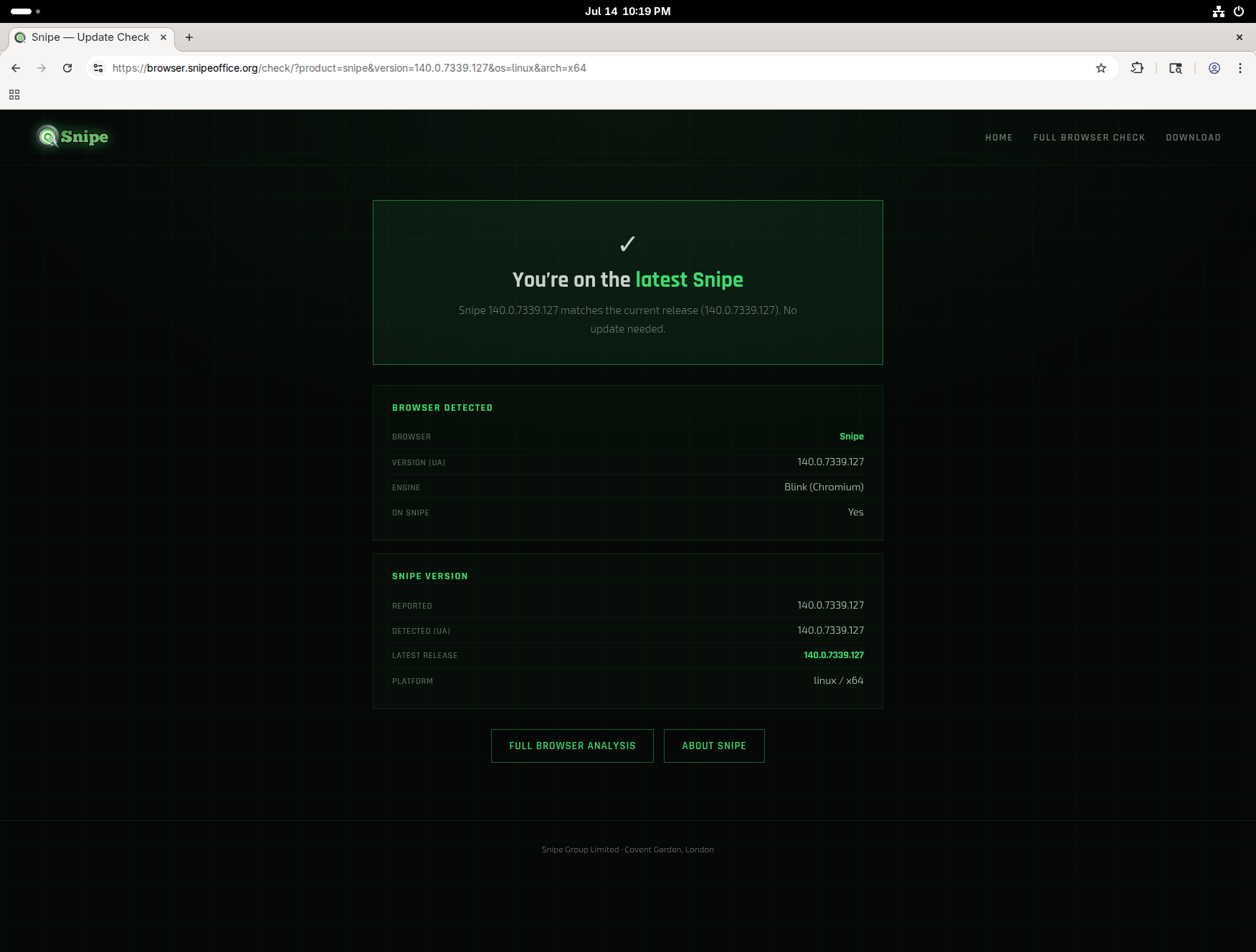Screen dimensions: 1256x952
Task: Reload the current page
Action: [67, 68]
